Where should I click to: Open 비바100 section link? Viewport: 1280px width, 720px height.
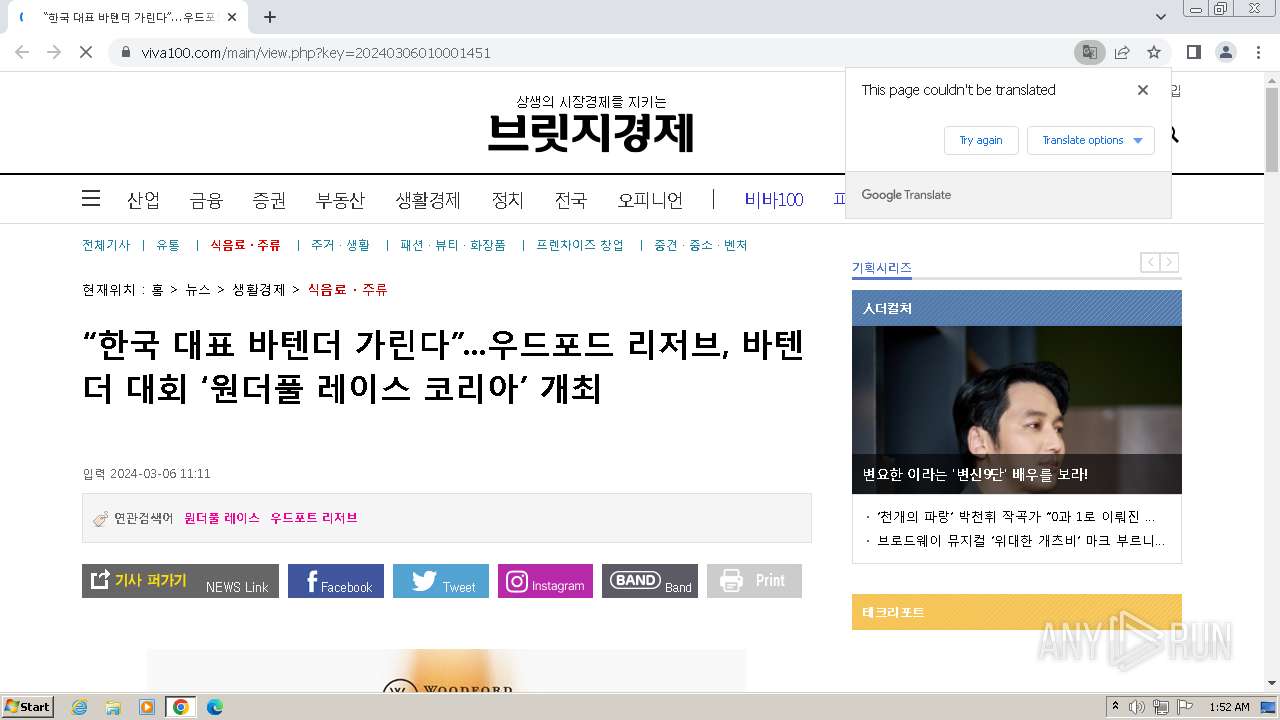point(774,200)
